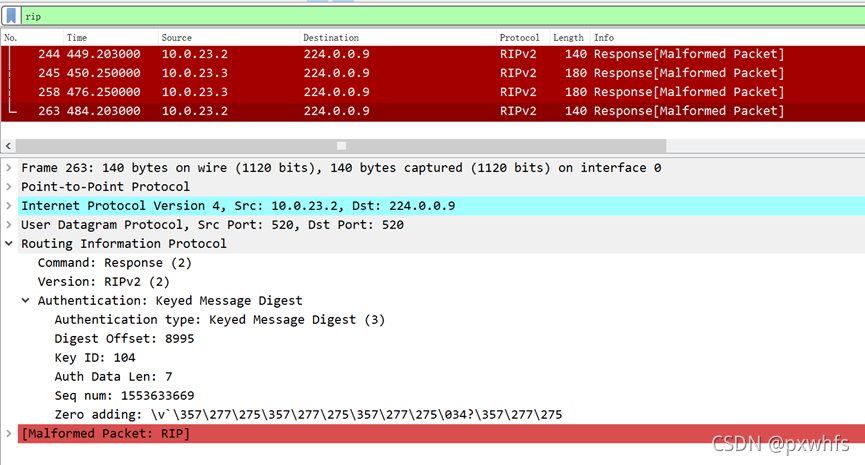Image resolution: width=865 pixels, height=465 pixels.
Task: Collapse the Routing Information Protocol node
Action: tap(9, 243)
